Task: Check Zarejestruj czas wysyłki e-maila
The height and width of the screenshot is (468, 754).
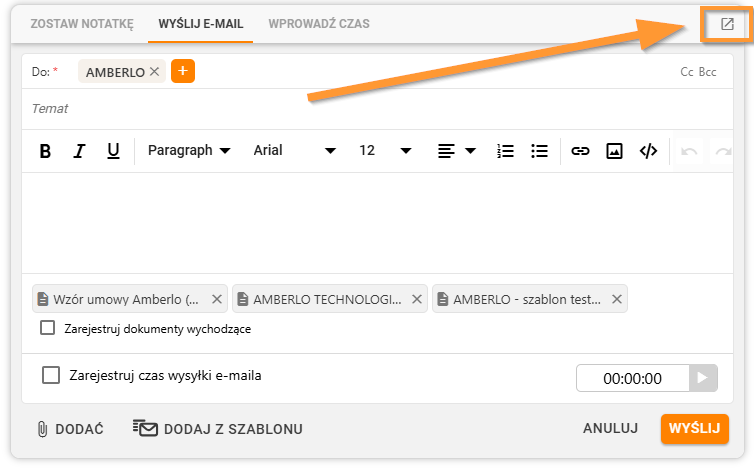Action: click(x=51, y=375)
